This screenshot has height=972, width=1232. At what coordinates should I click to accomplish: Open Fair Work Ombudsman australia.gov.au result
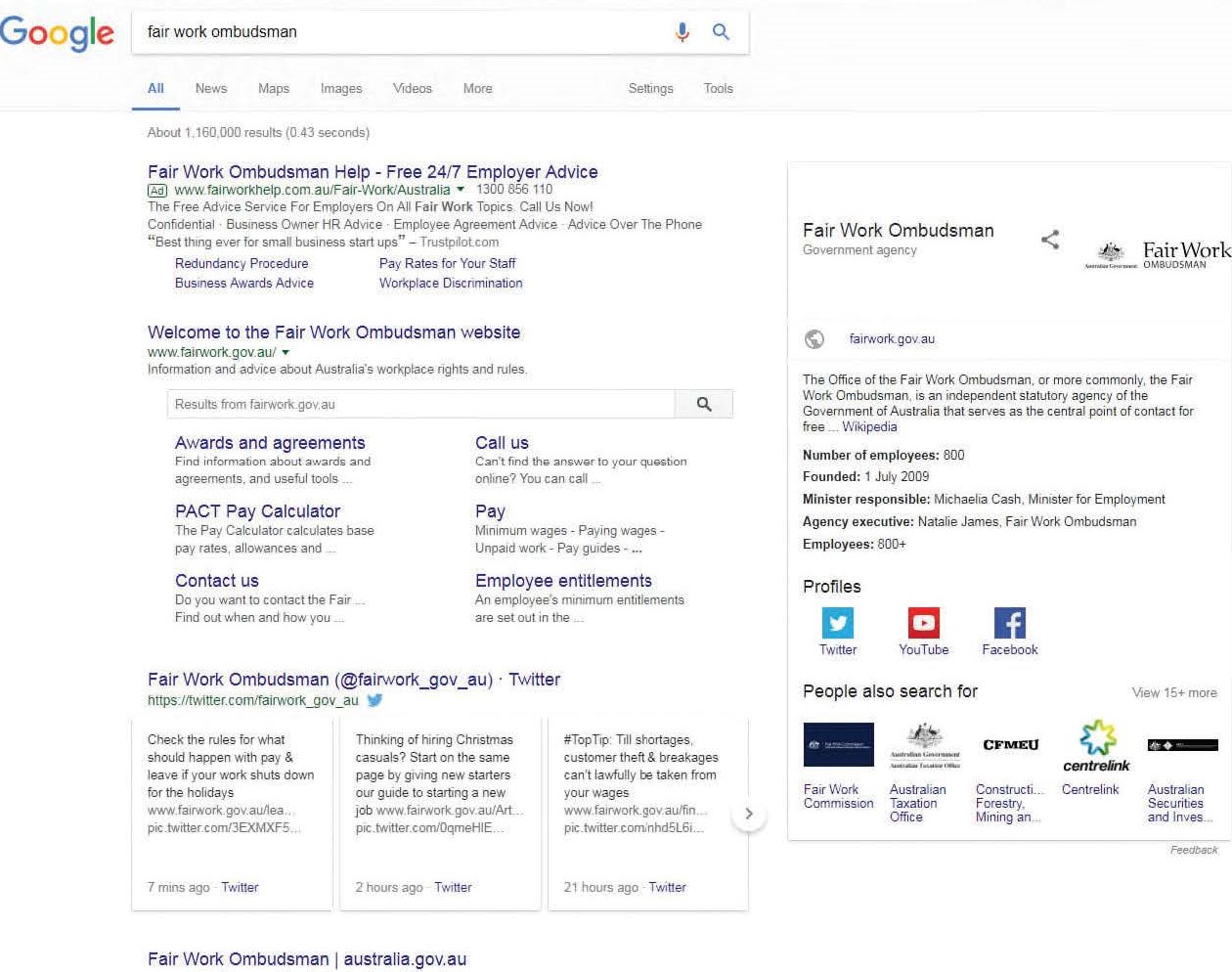[x=307, y=959]
